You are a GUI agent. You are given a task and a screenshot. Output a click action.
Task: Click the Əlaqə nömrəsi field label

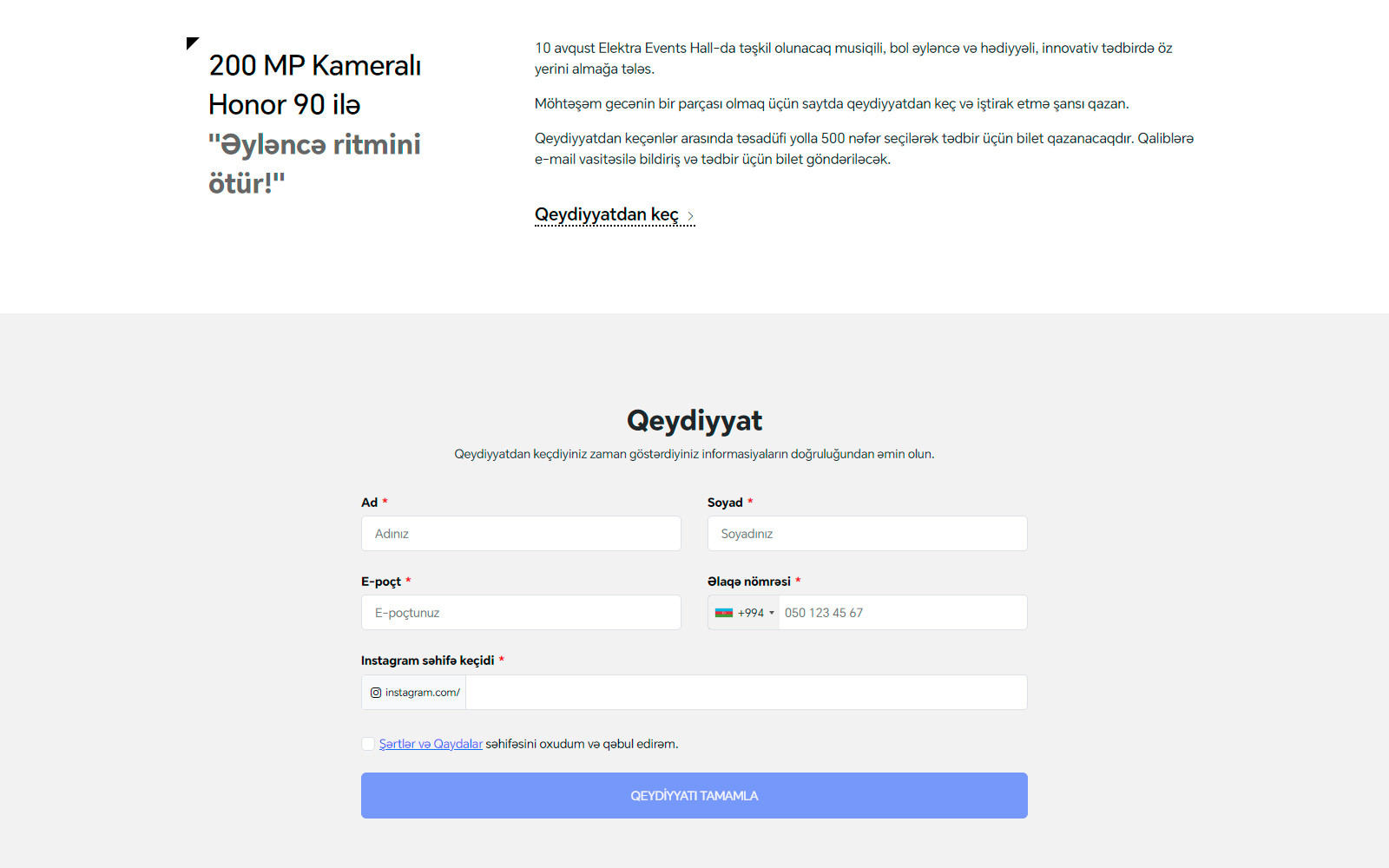[x=748, y=582]
